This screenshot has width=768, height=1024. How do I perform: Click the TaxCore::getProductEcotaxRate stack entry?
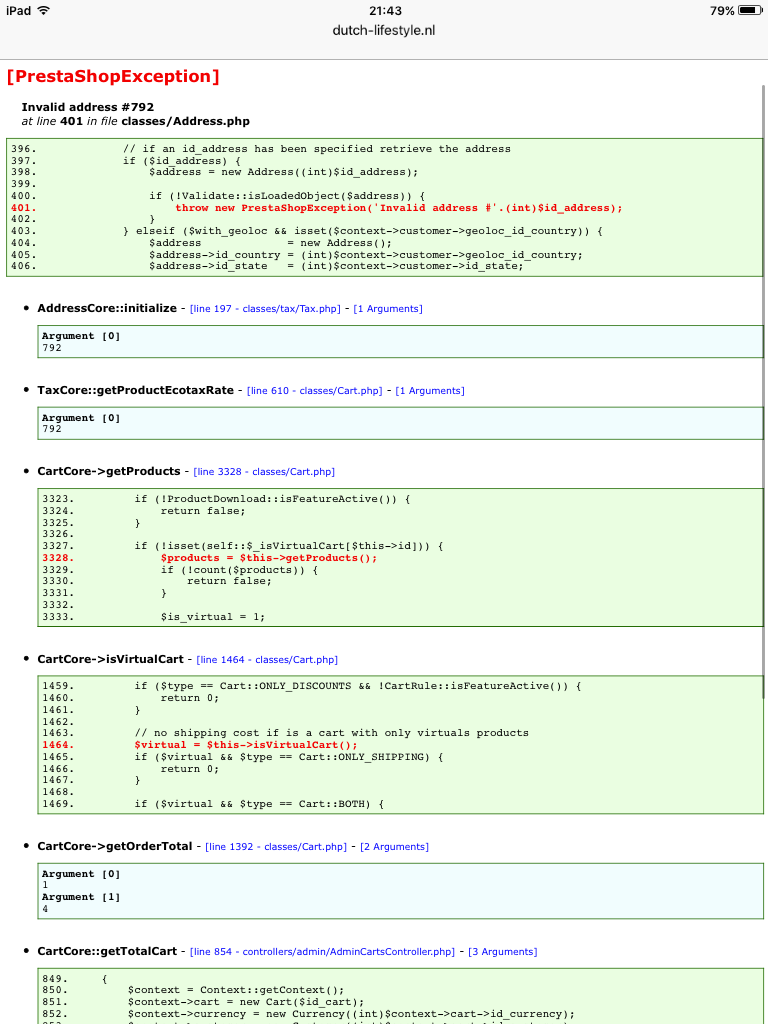tap(135, 390)
